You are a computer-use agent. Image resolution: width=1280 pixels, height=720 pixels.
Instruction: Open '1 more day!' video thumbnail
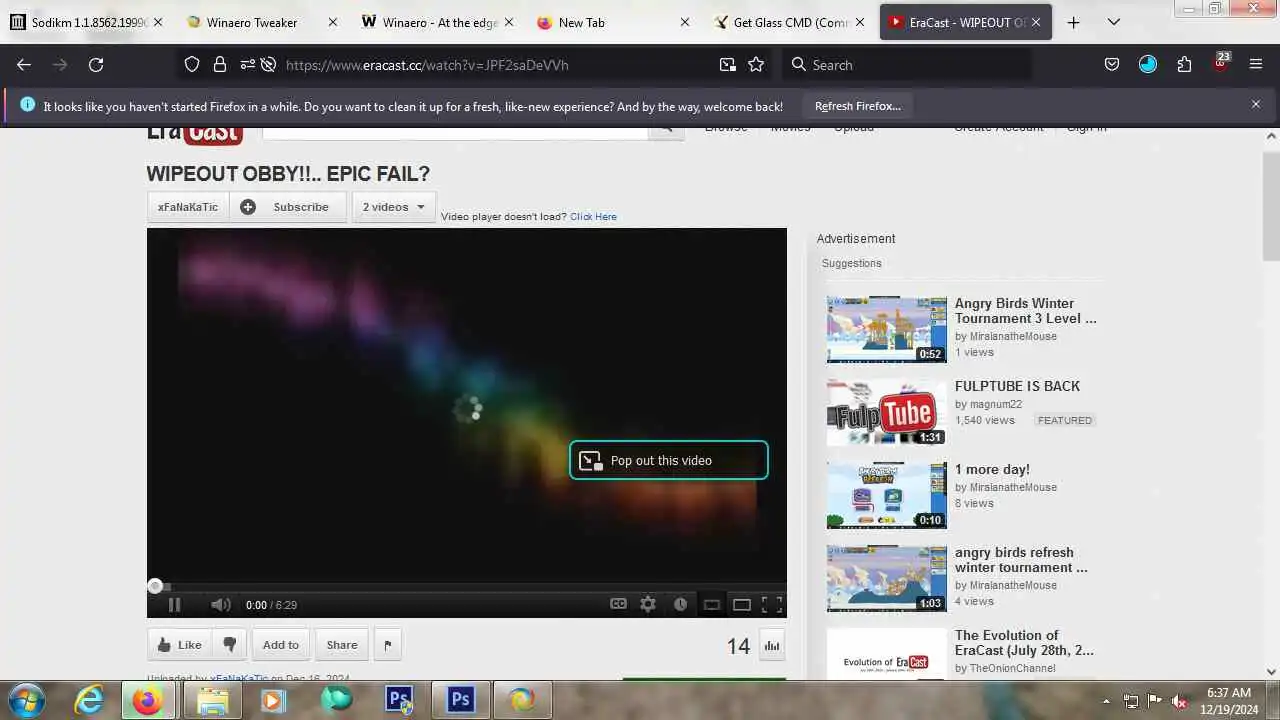click(x=886, y=495)
